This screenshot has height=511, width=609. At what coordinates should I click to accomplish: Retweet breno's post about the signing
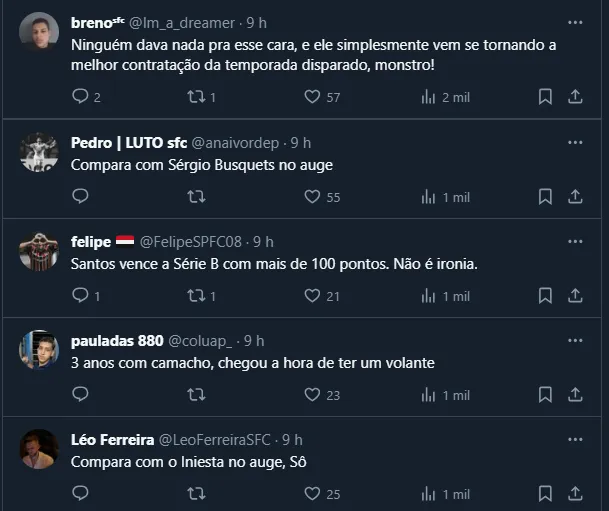(197, 97)
